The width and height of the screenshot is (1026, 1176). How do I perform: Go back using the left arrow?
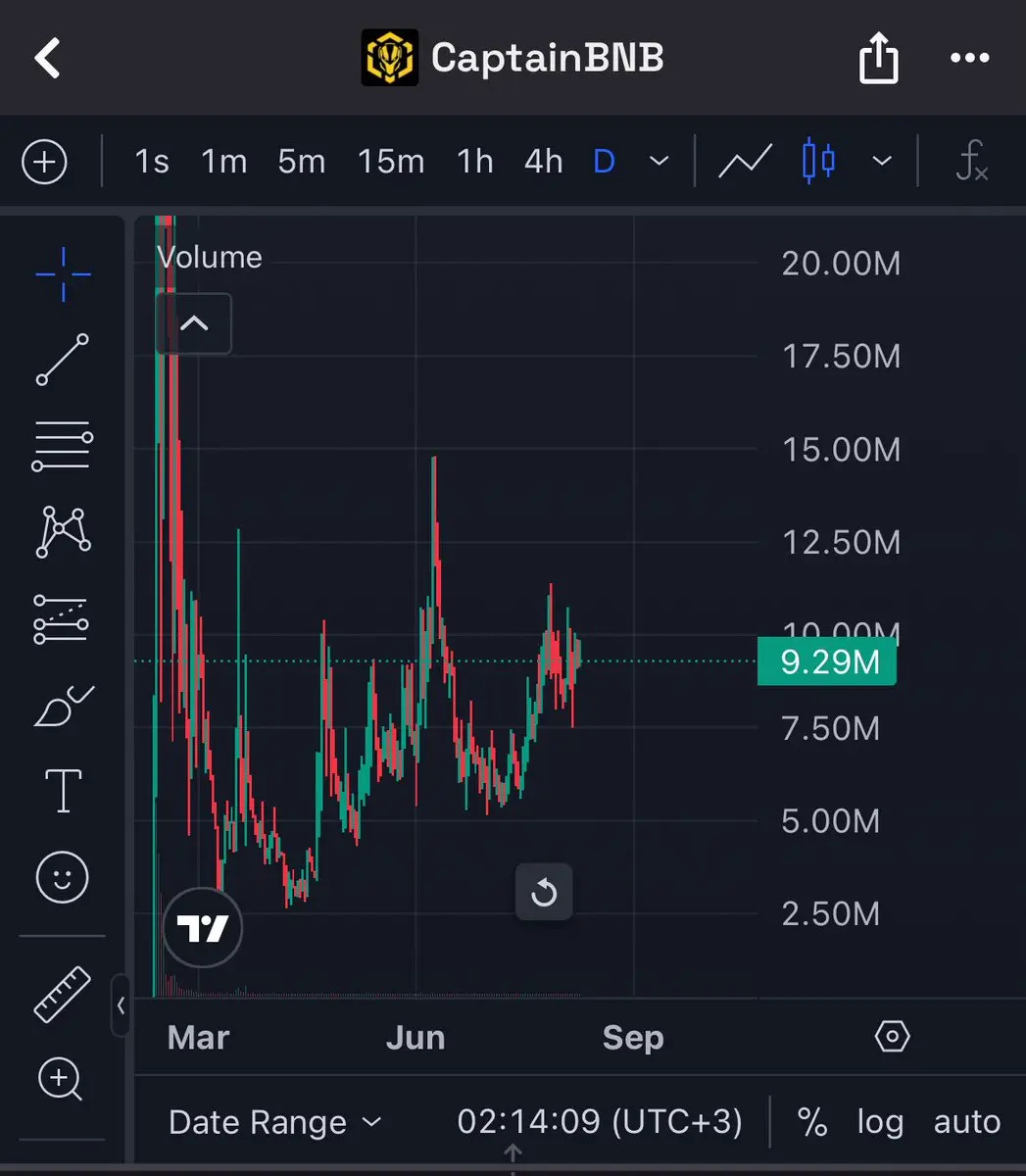pos(47,58)
